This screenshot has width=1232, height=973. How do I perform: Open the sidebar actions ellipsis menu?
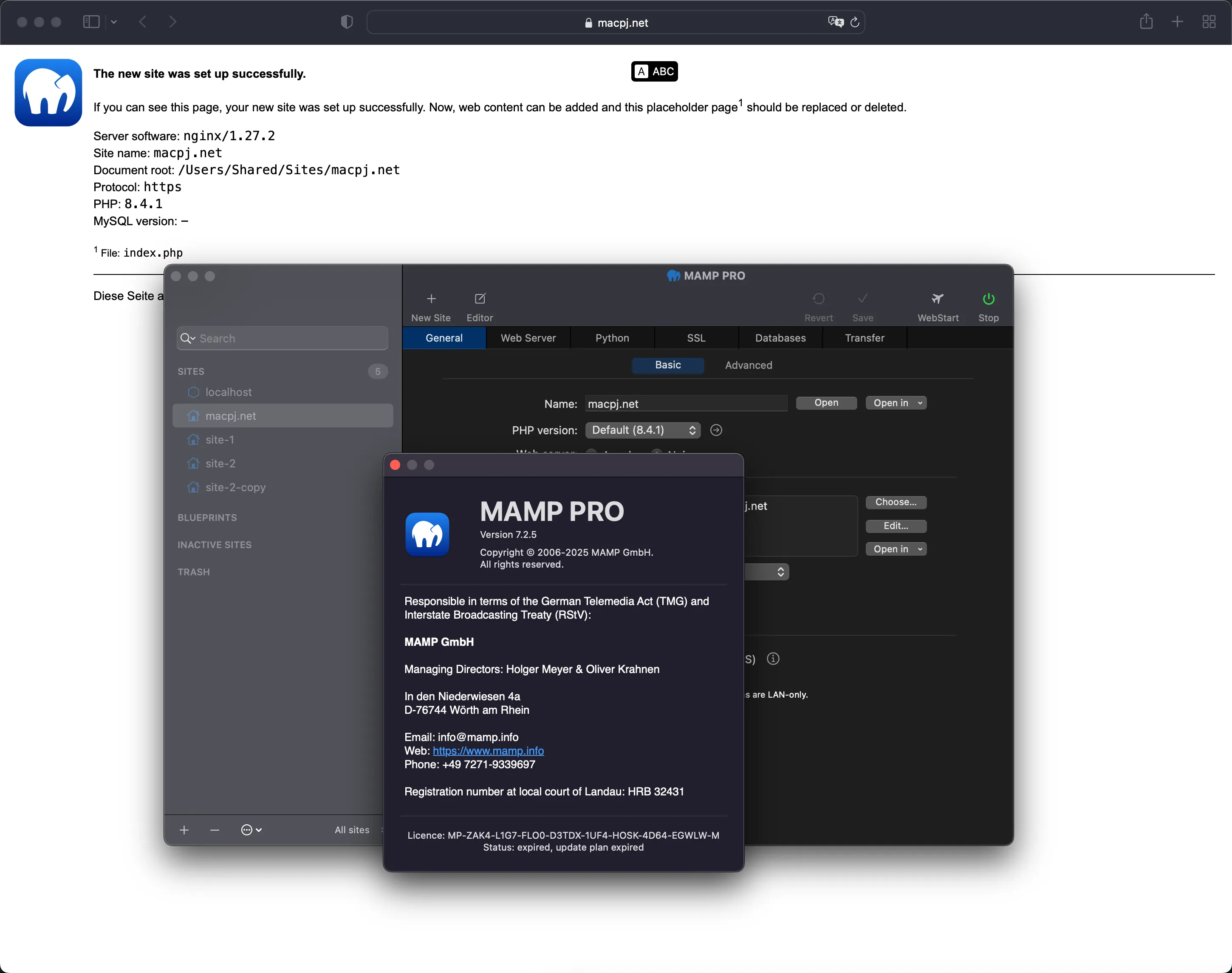[251, 830]
